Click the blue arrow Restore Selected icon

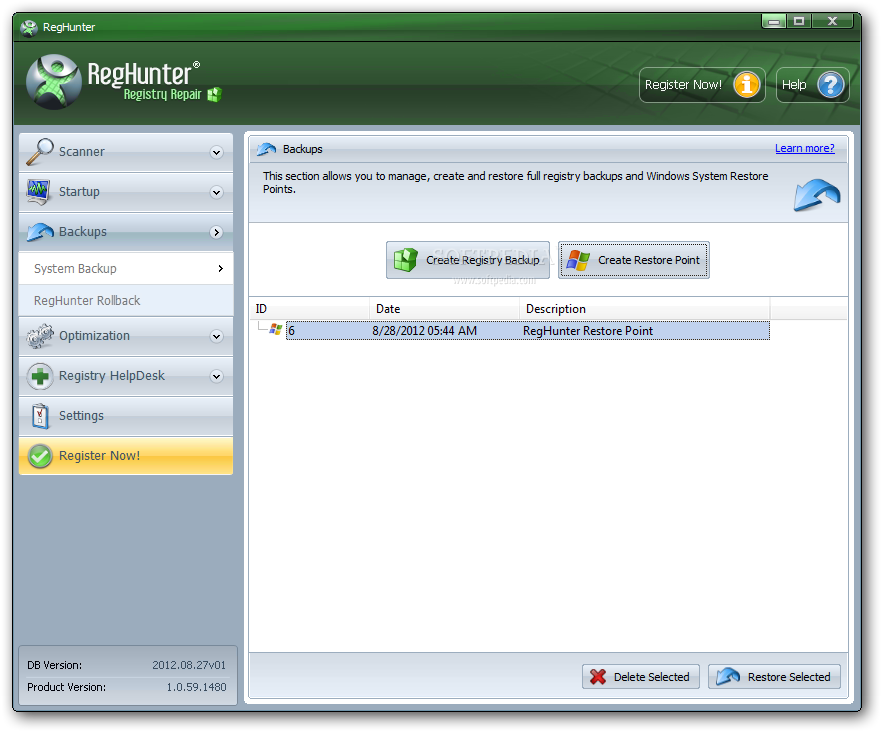[728, 676]
